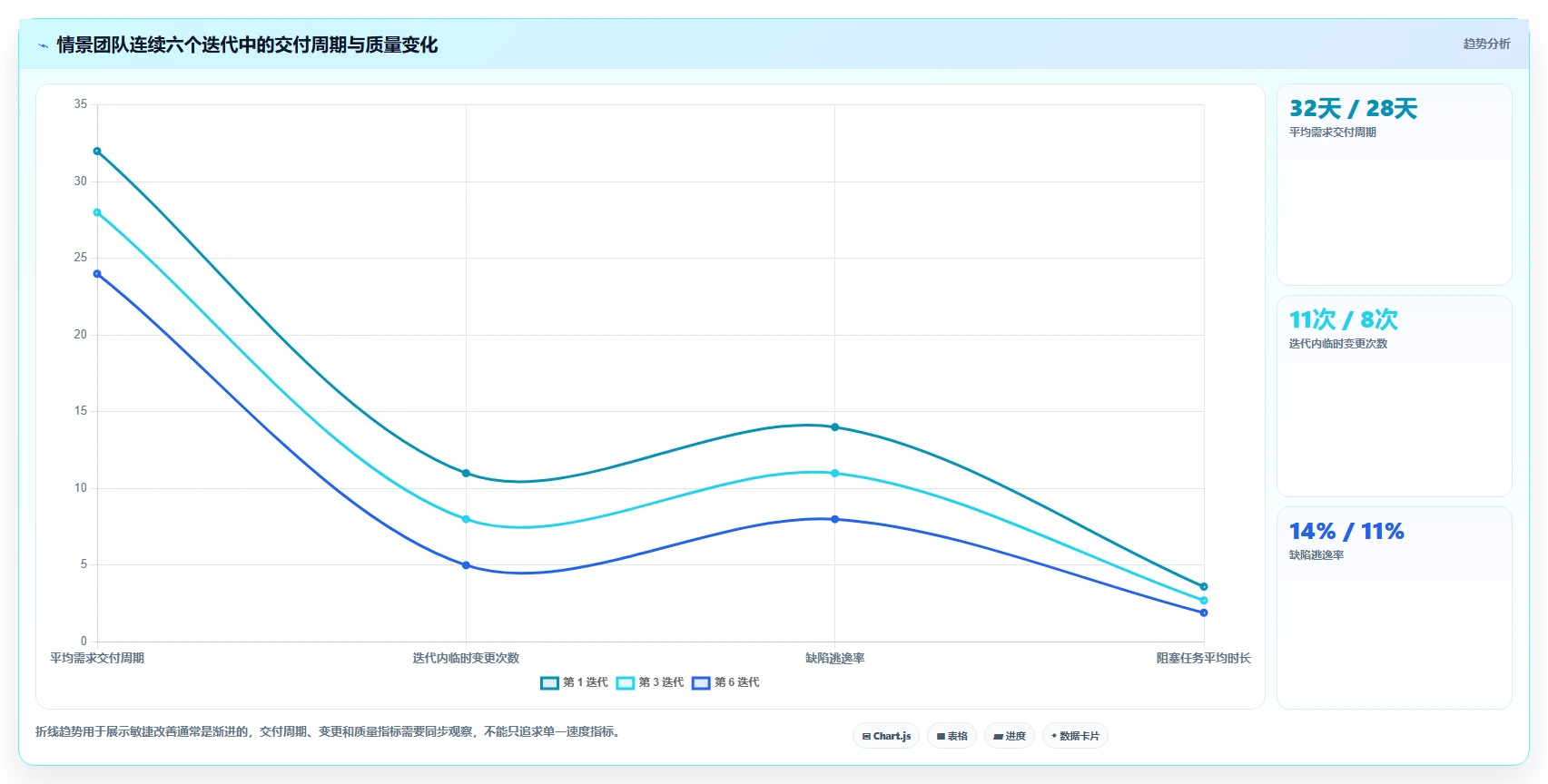This screenshot has height=784, width=1548.
Task: Click 第 6 迭代 data point at value 24
Action: tap(97, 274)
